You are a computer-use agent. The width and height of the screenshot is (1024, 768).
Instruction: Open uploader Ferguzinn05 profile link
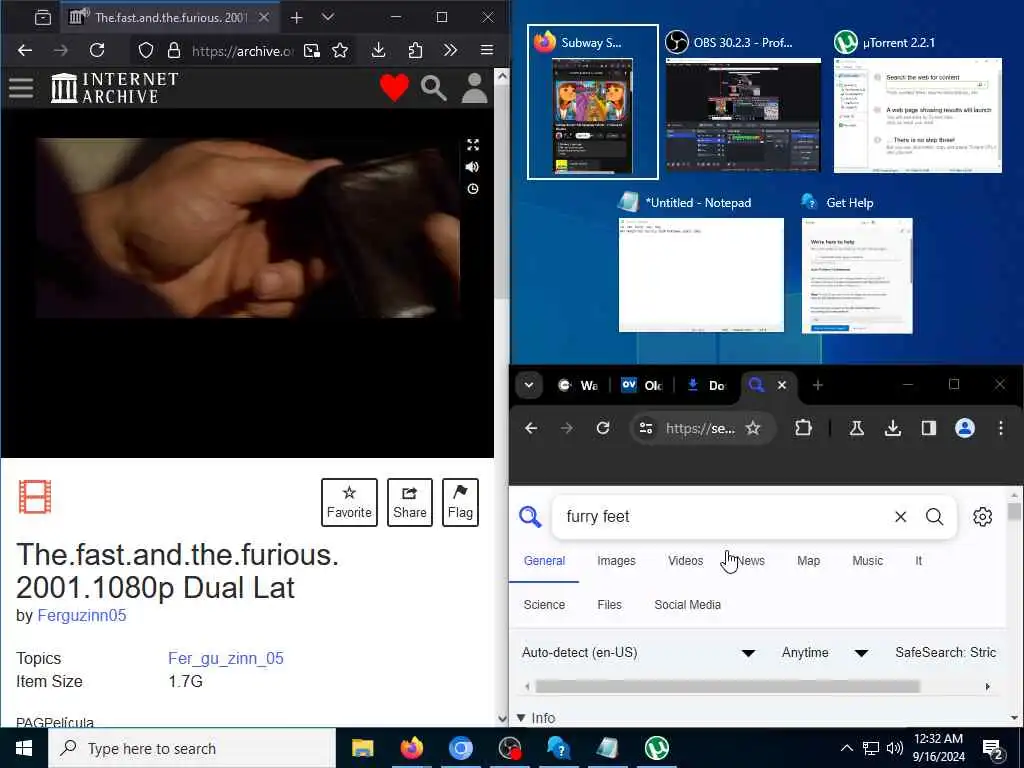(82, 616)
